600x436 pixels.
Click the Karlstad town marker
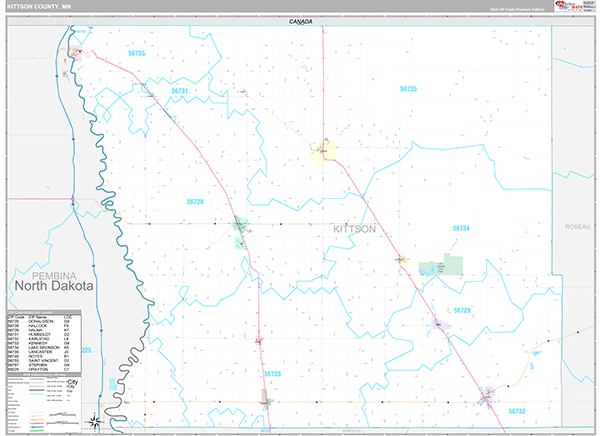click(x=487, y=398)
